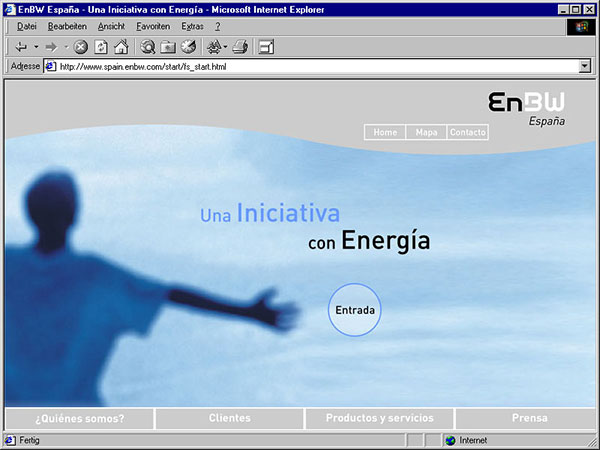The height and width of the screenshot is (450, 600).
Task: Click the Mapa navigation button
Action: pos(426,132)
